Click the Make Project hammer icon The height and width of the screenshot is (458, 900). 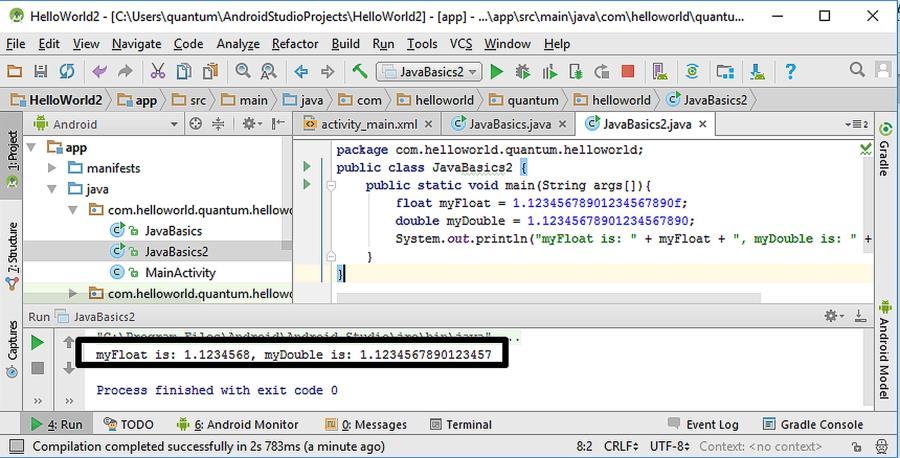tap(360, 71)
